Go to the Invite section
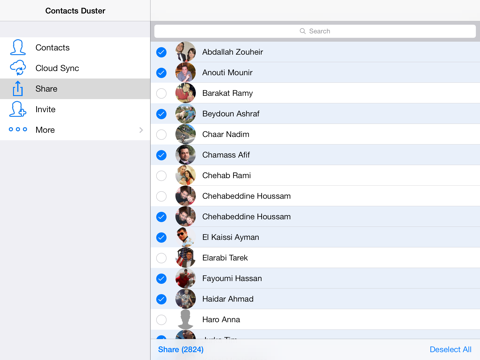The width and height of the screenshot is (480, 360). coord(45,109)
